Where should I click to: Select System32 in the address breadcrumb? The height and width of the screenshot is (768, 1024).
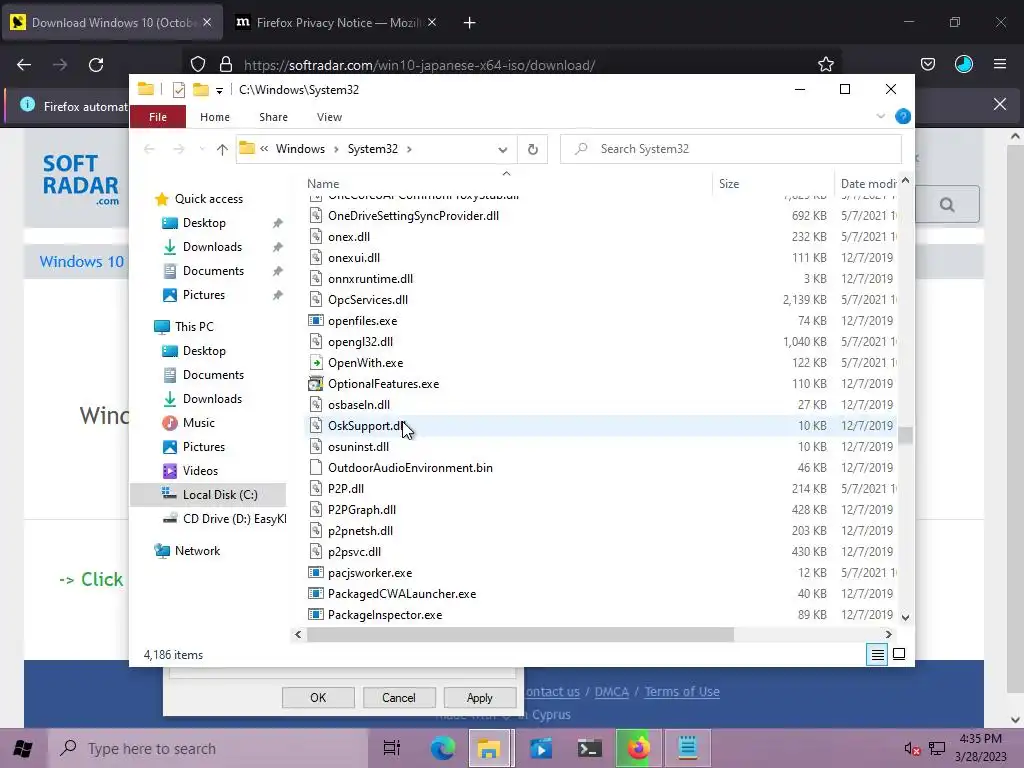[x=372, y=149]
